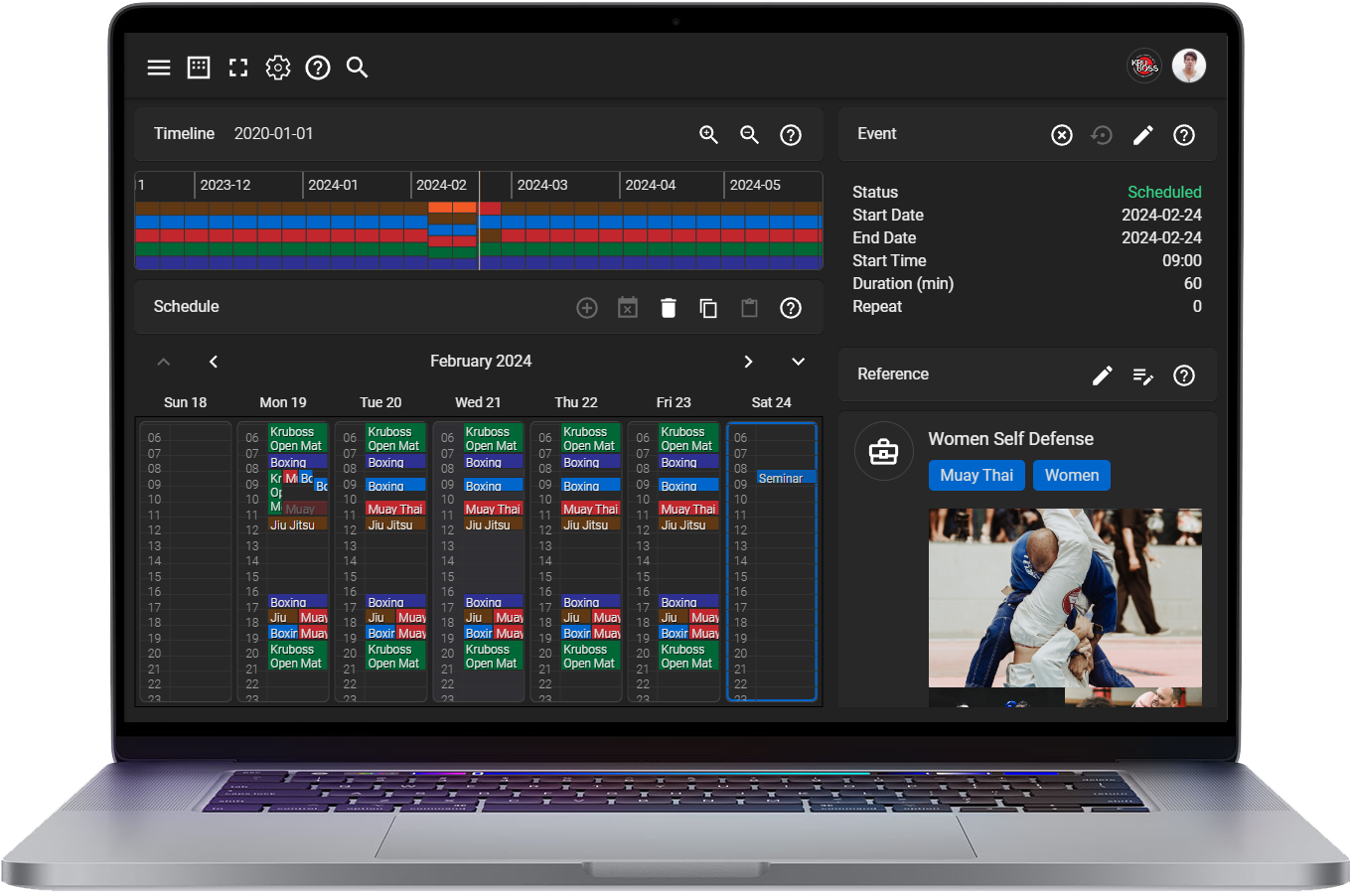
Task: Select Tuesday morning Krutoss Open Mat event
Action: (x=395, y=439)
